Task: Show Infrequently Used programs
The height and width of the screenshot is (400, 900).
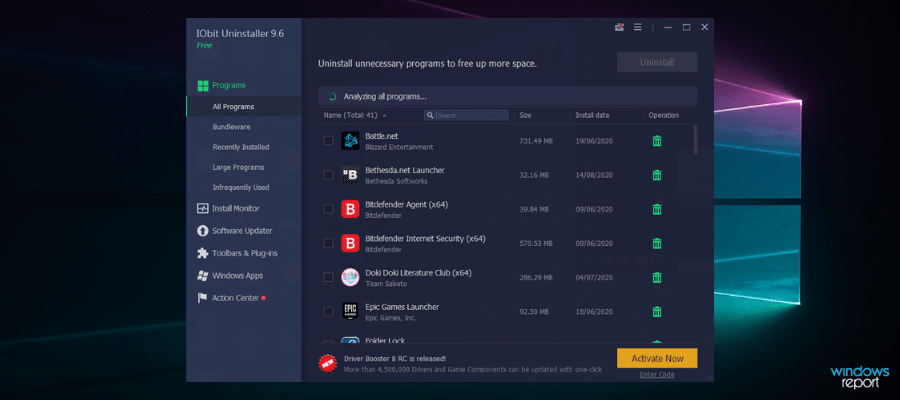Action: (x=243, y=188)
